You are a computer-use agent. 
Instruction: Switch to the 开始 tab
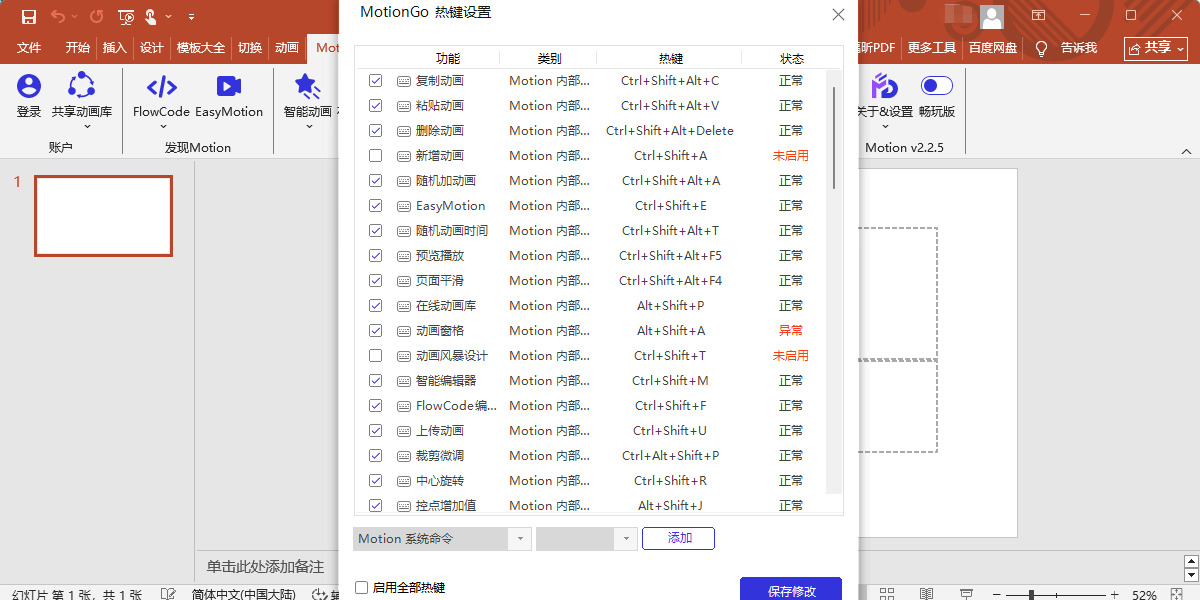(77, 48)
